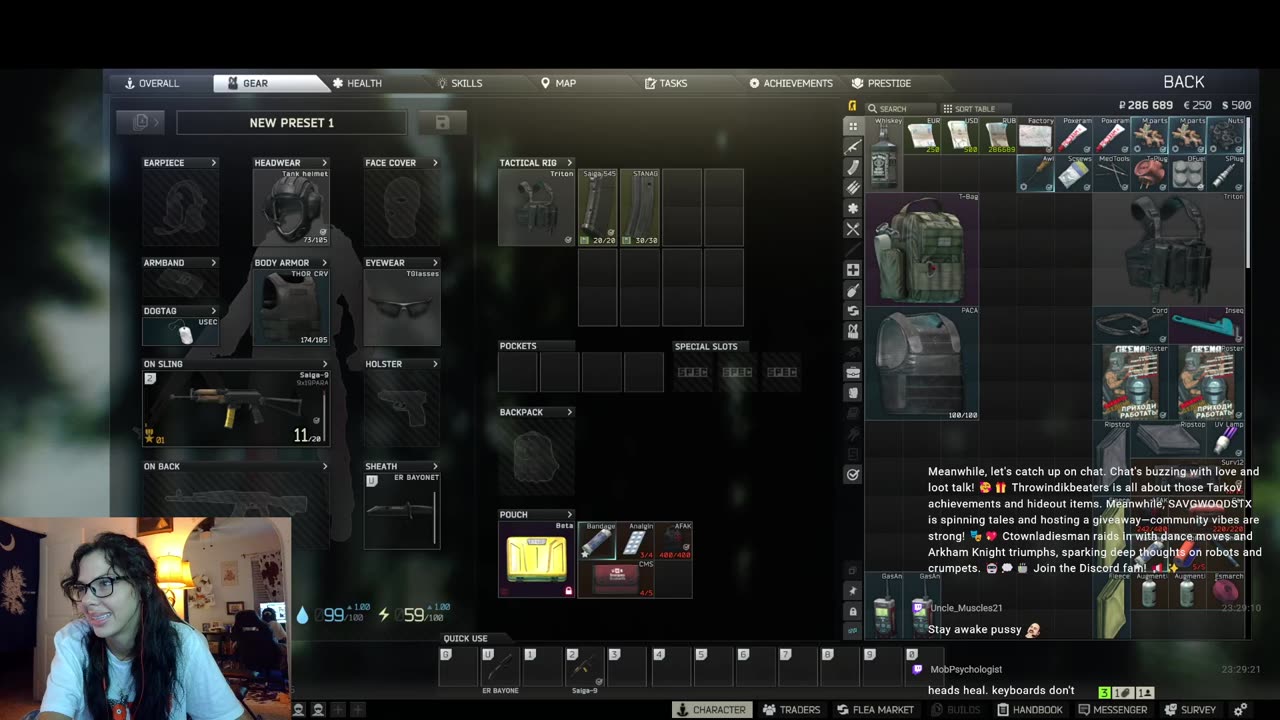Select the SPlug spark plug item
Screen dimensions: 1280x720
point(1226,173)
